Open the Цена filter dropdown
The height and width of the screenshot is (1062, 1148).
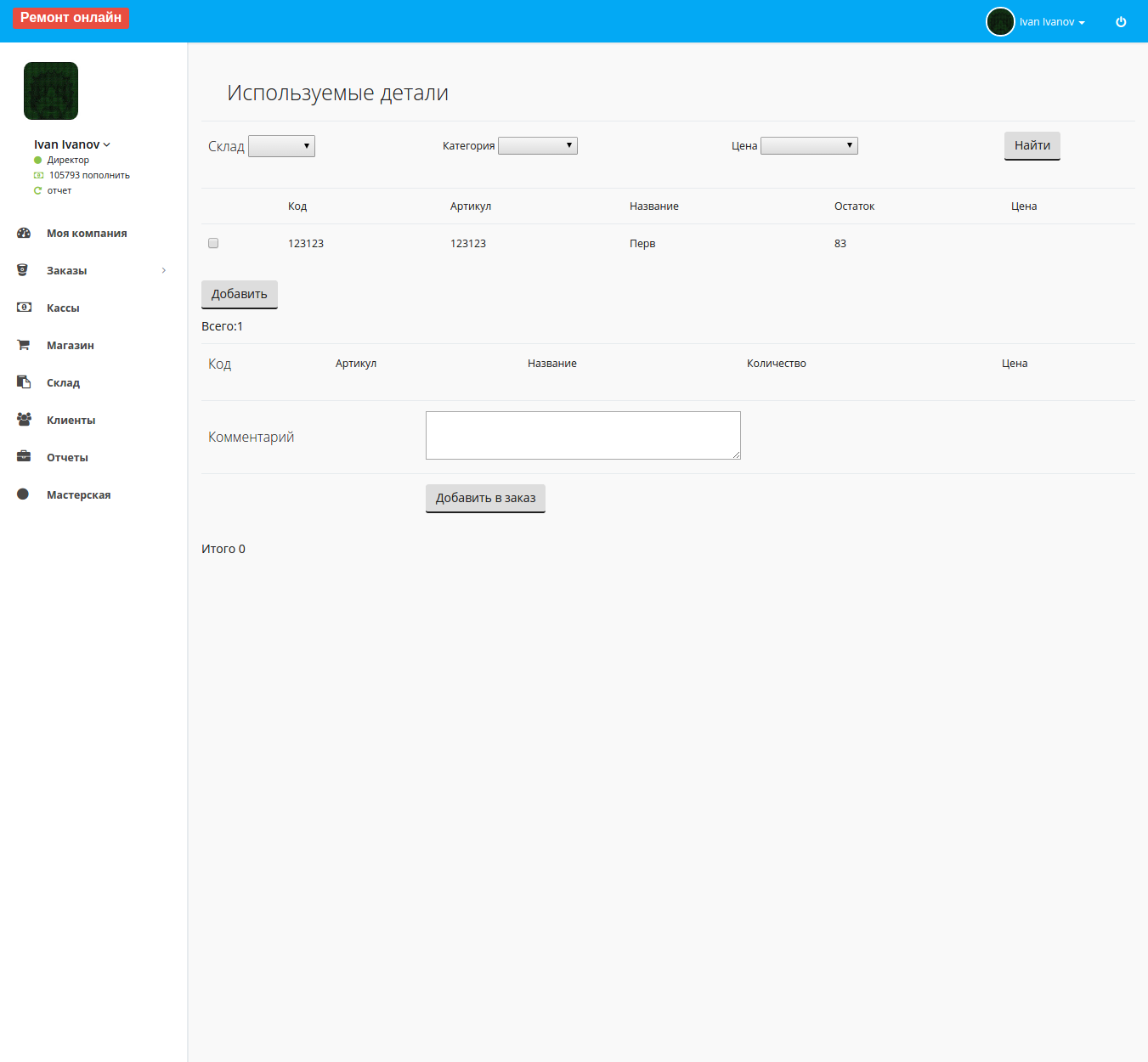point(809,146)
